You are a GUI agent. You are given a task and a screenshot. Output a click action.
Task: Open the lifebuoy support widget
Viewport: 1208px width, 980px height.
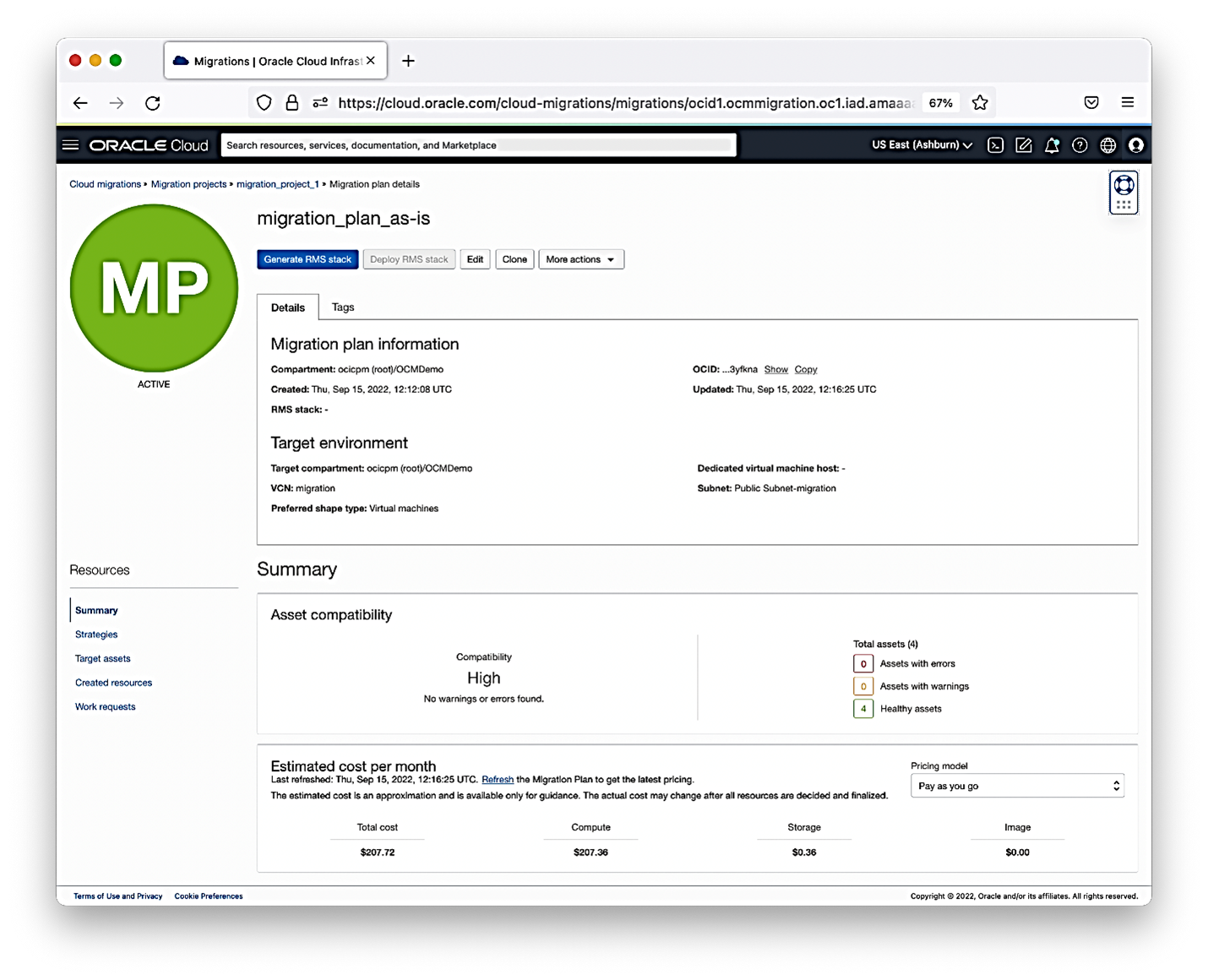[1124, 184]
